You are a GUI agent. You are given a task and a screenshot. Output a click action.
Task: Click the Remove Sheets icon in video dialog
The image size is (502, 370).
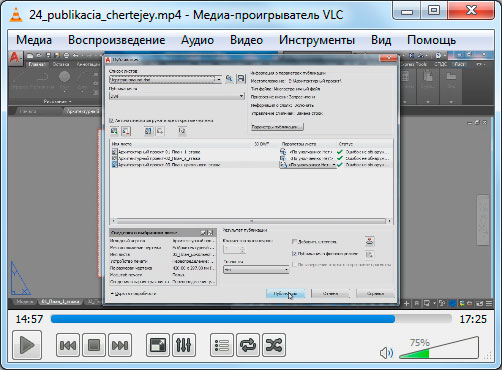126,131
